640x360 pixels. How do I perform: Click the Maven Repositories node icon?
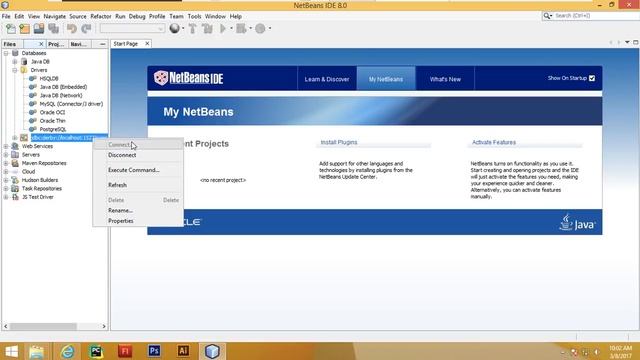tap(15, 163)
